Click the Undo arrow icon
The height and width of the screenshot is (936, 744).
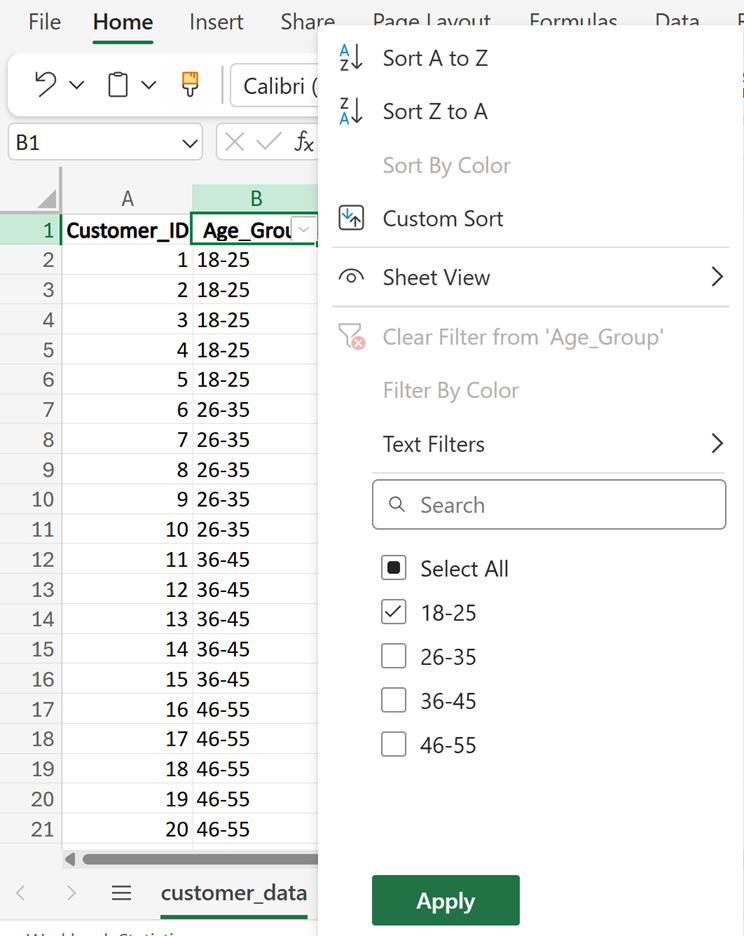click(x=45, y=86)
